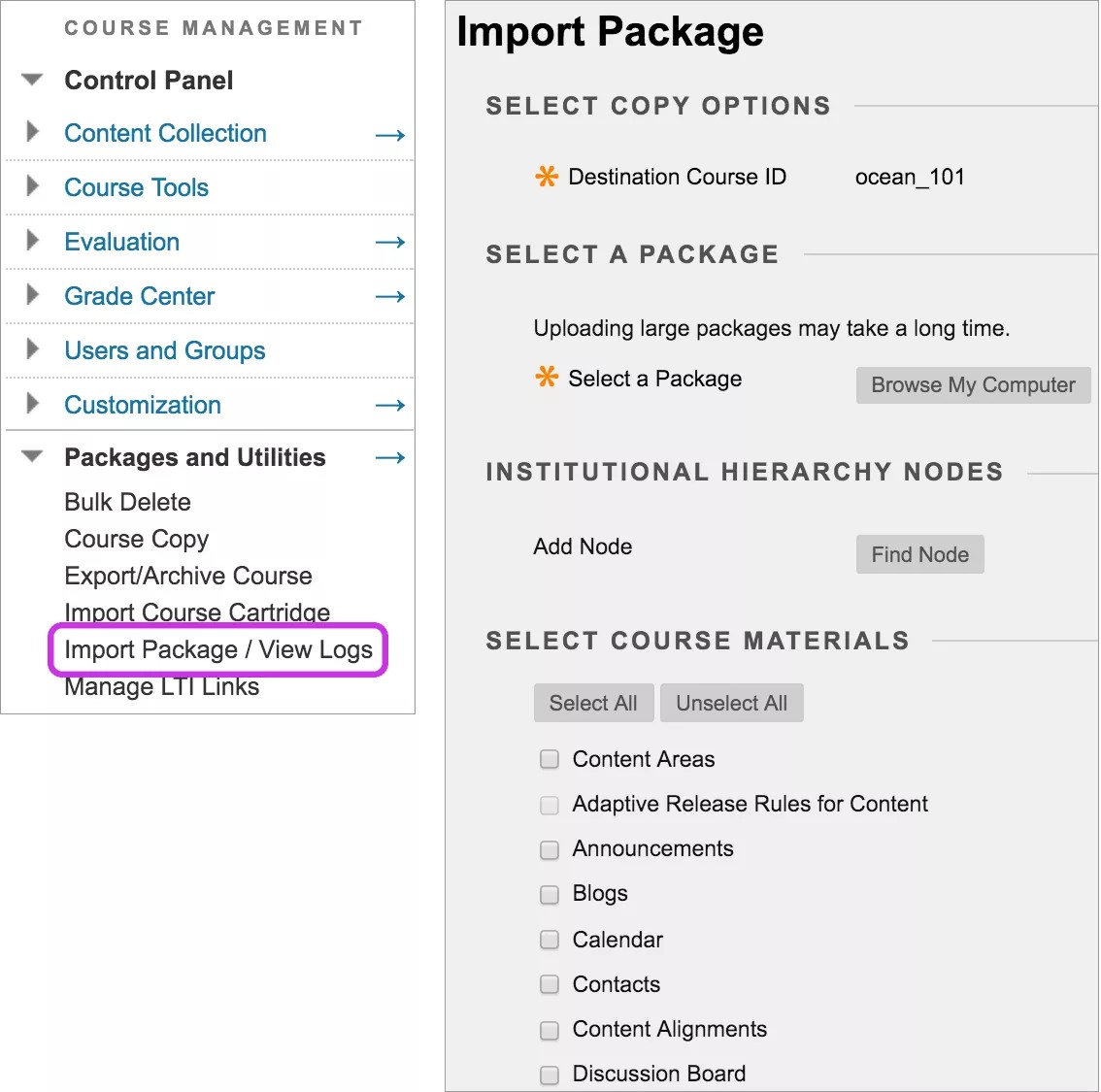Check Discussion Board for import

pyautogui.click(x=550, y=1075)
